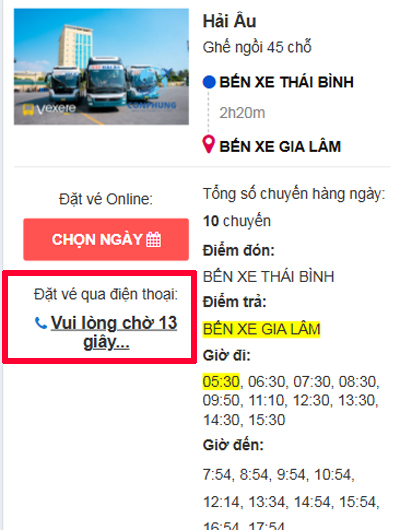The image size is (400, 530).
Task: Select the Hải Âu operator name
Action: tap(229, 21)
